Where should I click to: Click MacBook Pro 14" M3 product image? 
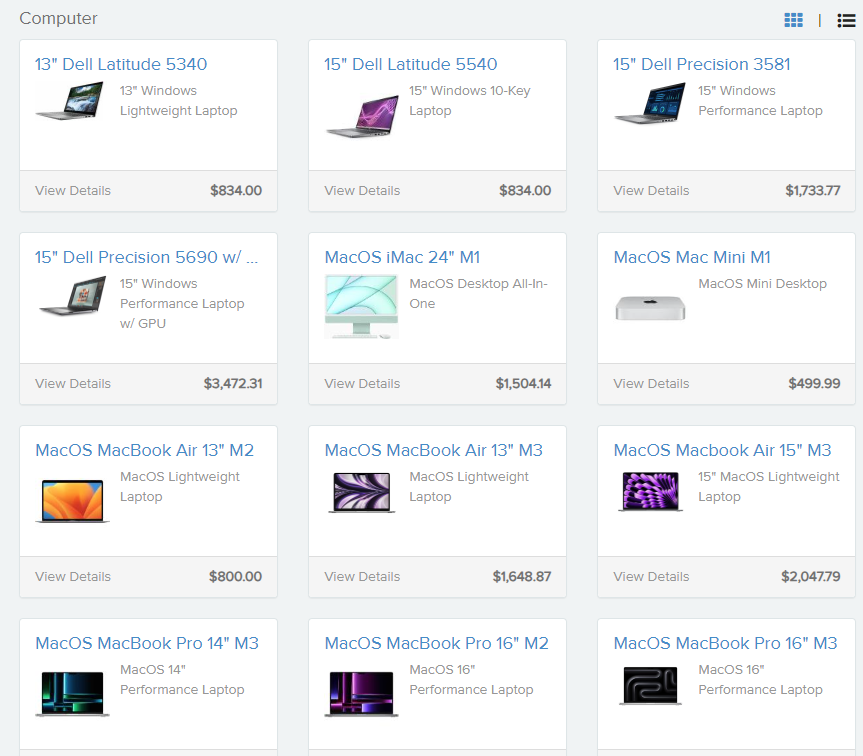[x=72, y=694]
